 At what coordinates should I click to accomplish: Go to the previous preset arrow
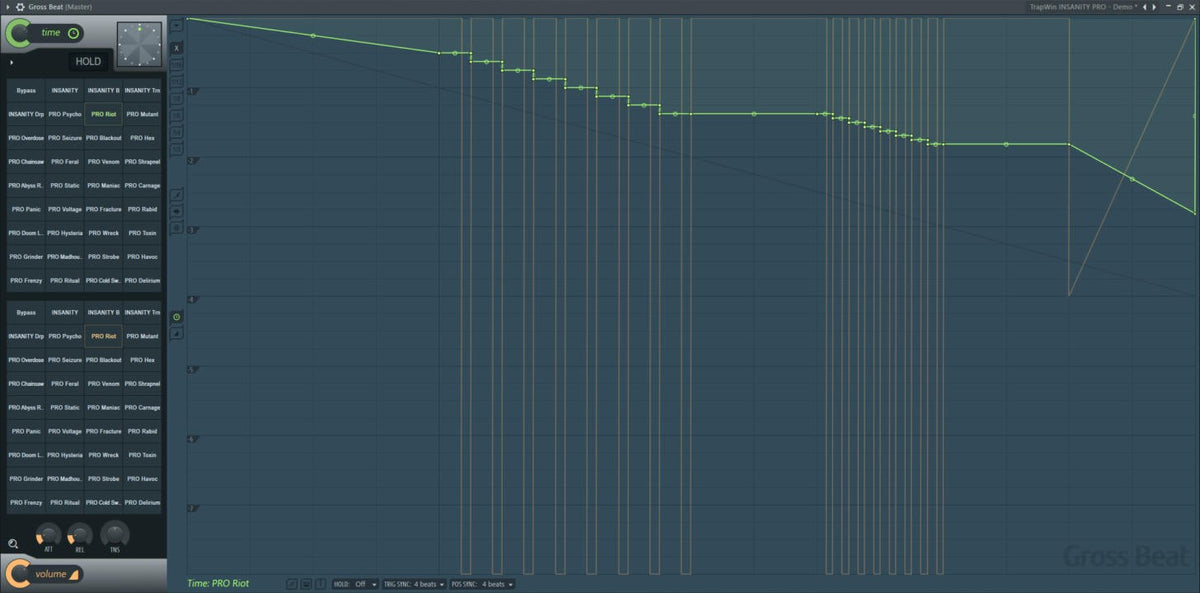point(1145,6)
